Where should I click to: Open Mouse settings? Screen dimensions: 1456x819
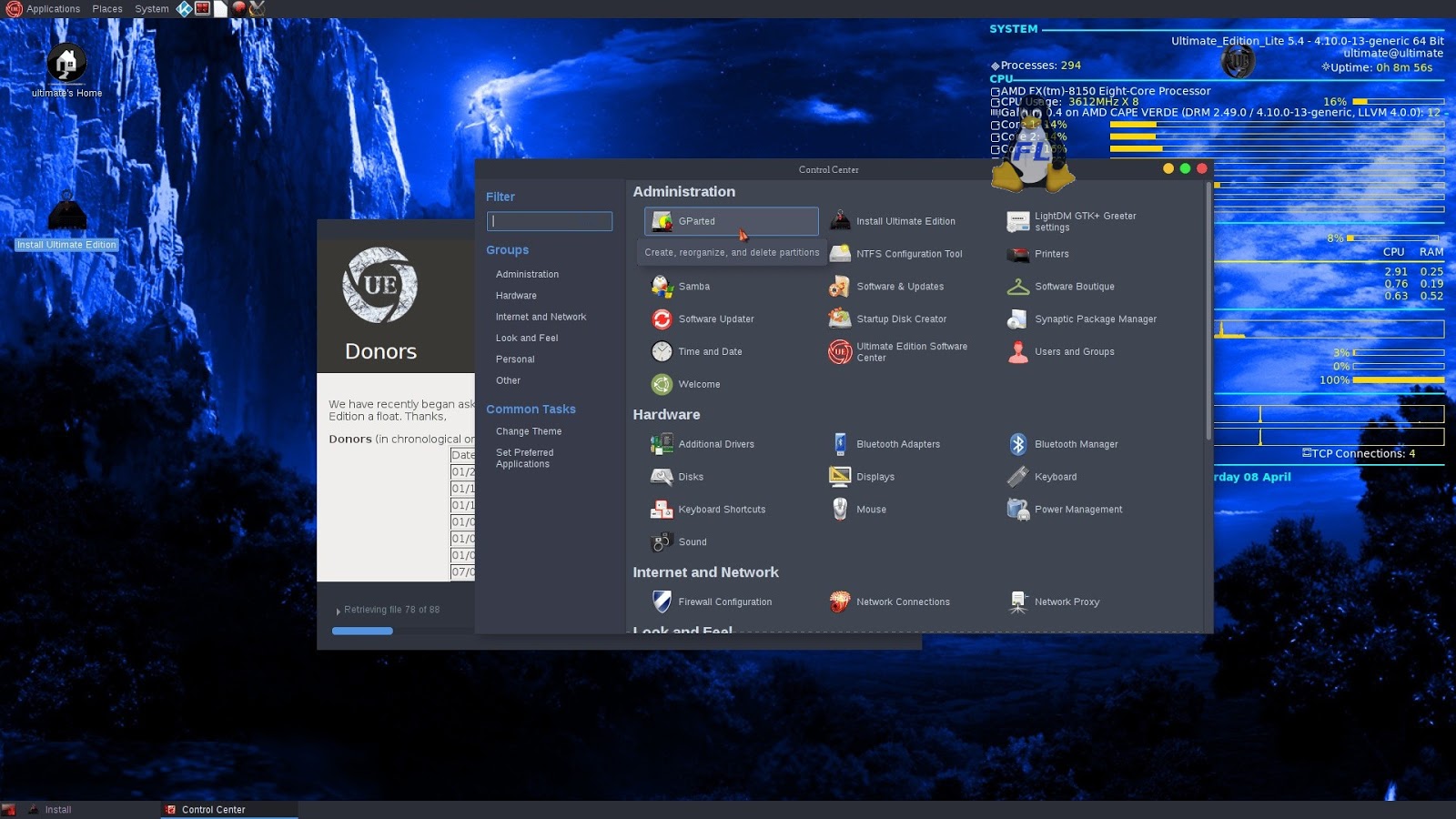(x=857, y=510)
